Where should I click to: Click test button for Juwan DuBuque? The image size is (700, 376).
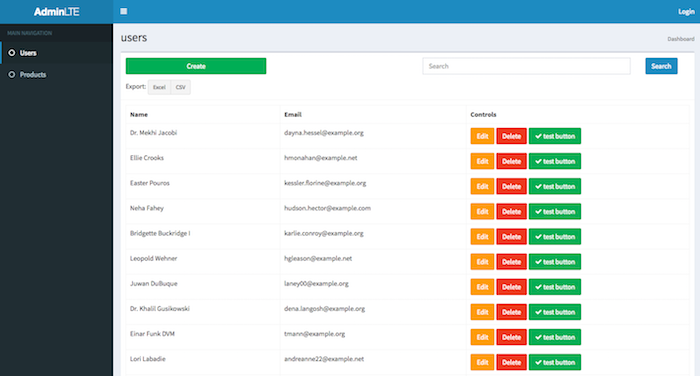pyautogui.click(x=555, y=287)
